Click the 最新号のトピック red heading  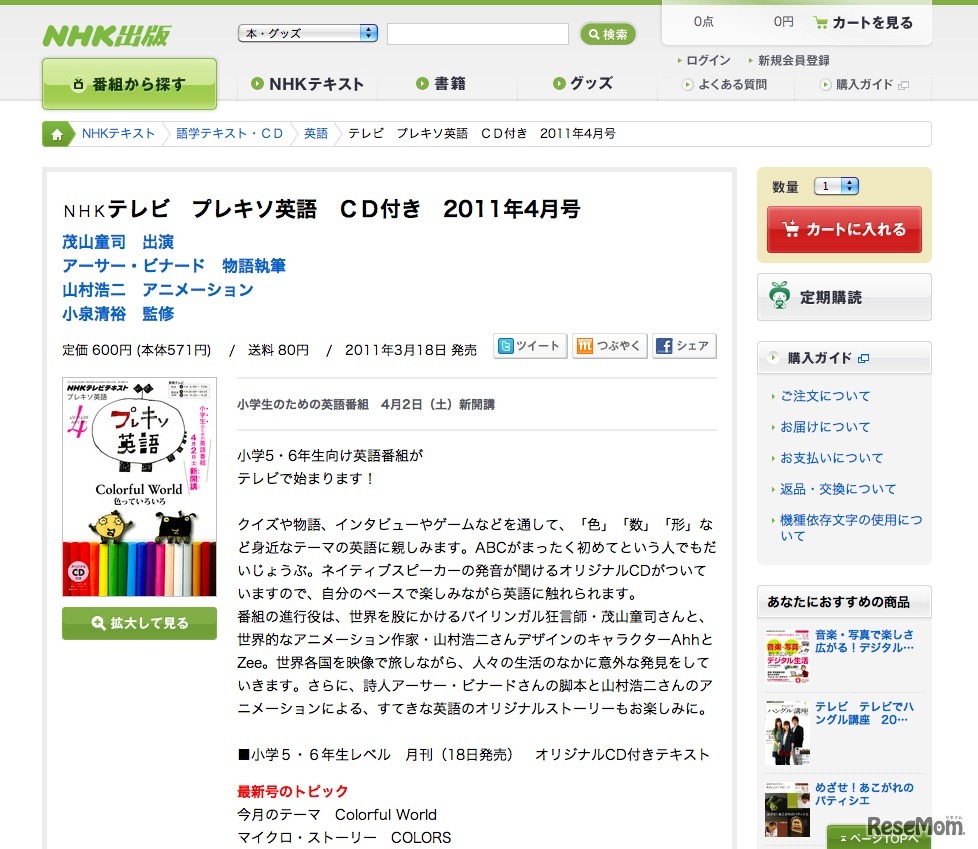(x=293, y=791)
